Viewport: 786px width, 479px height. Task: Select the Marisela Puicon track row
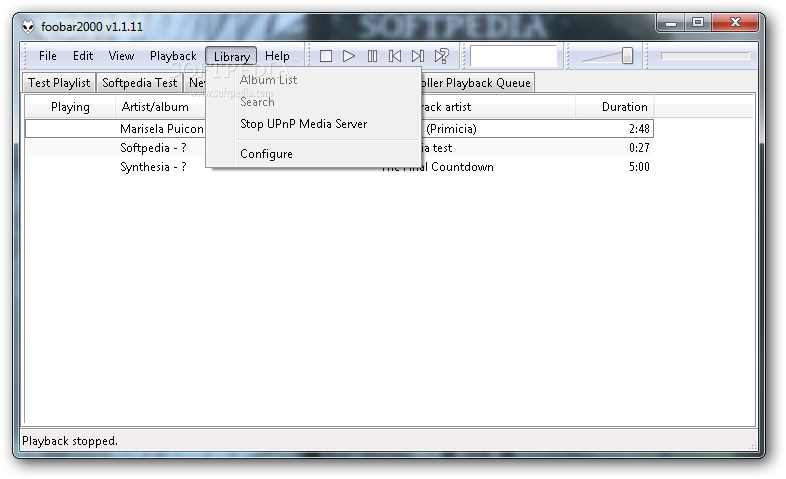point(339,129)
